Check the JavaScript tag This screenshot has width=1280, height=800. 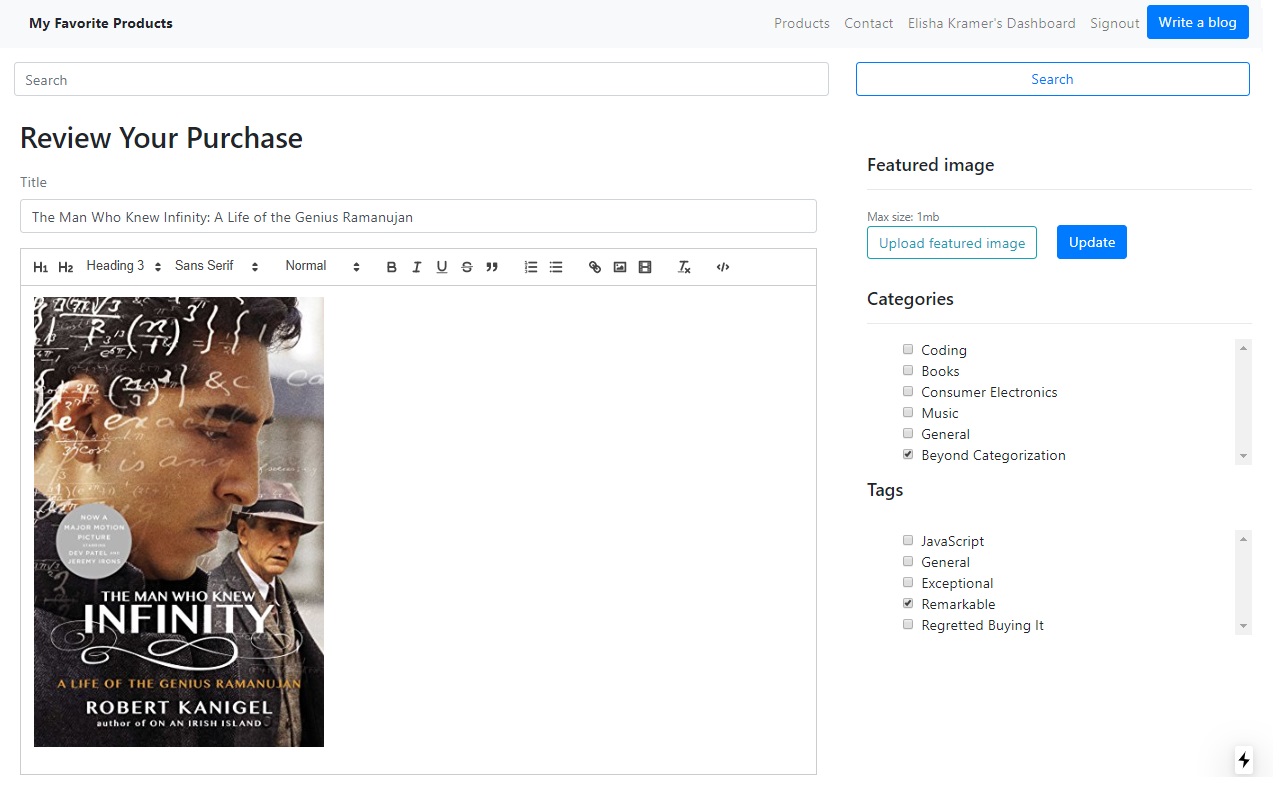(908, 540)
